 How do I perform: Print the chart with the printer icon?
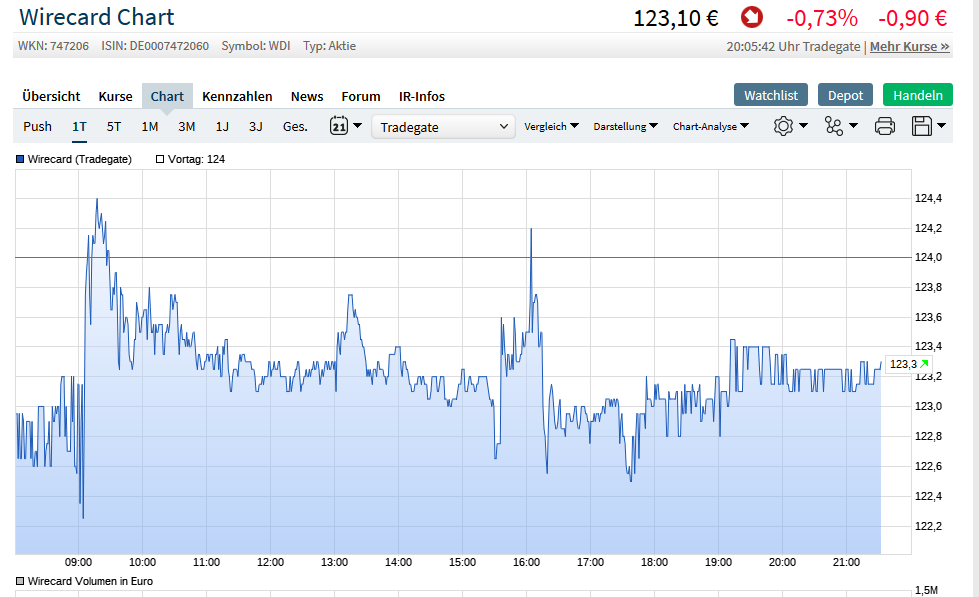[885, 126]
